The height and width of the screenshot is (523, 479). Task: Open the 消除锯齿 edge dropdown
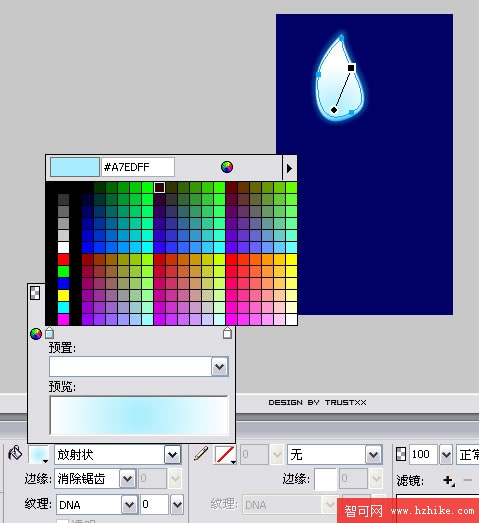pyautogui.click(x=127, y=479)
